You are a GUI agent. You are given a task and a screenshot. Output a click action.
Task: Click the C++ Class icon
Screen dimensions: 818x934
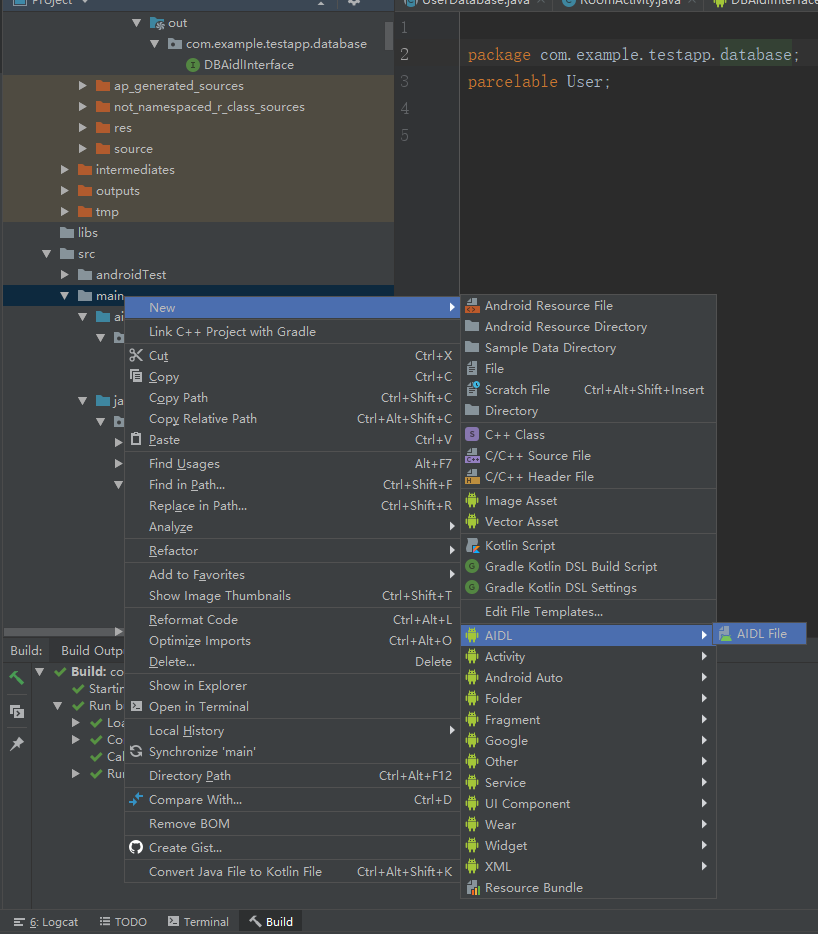pos(472,435)
